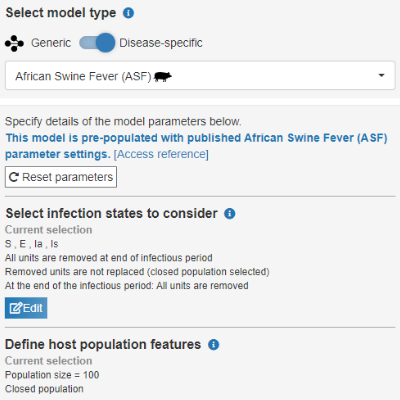Image resolution: width=400 pixels, height=400 pixels.
Task: Click the bold blue pre-populated ASF notice text
Action: (196, 146)
